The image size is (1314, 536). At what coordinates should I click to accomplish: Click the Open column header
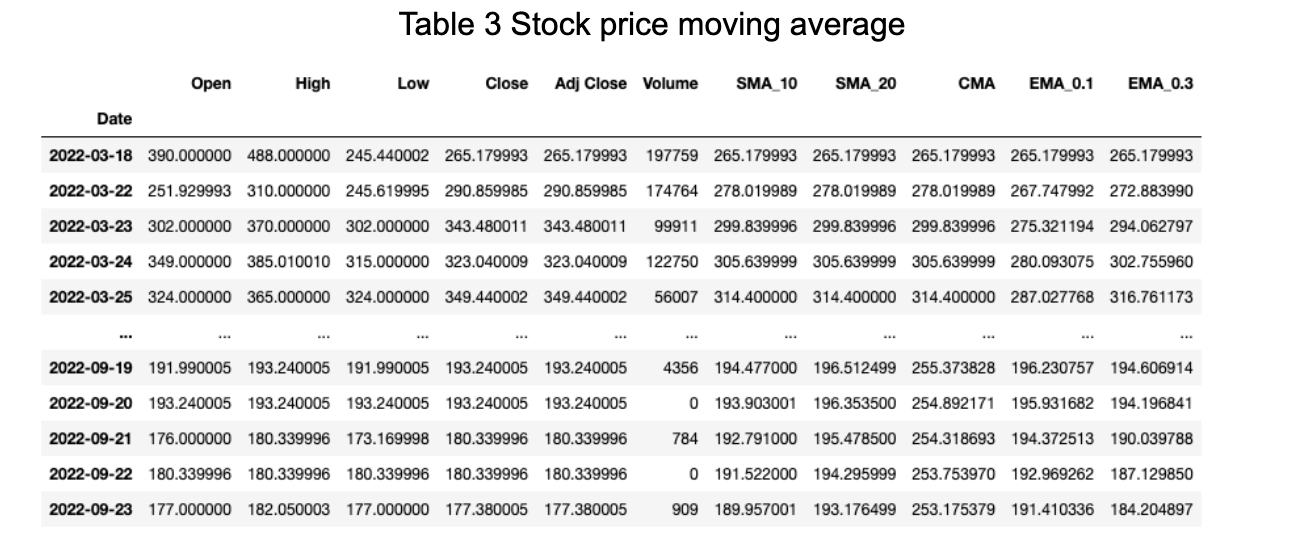pyautogui.click(x=211, y=84)
